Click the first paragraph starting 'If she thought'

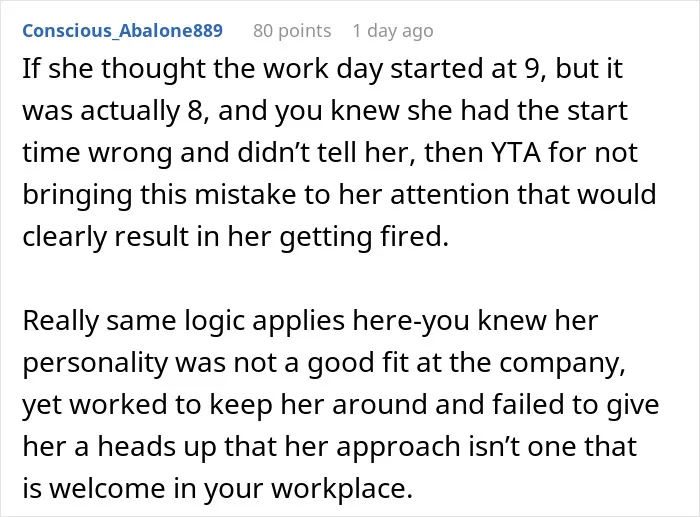339,152
